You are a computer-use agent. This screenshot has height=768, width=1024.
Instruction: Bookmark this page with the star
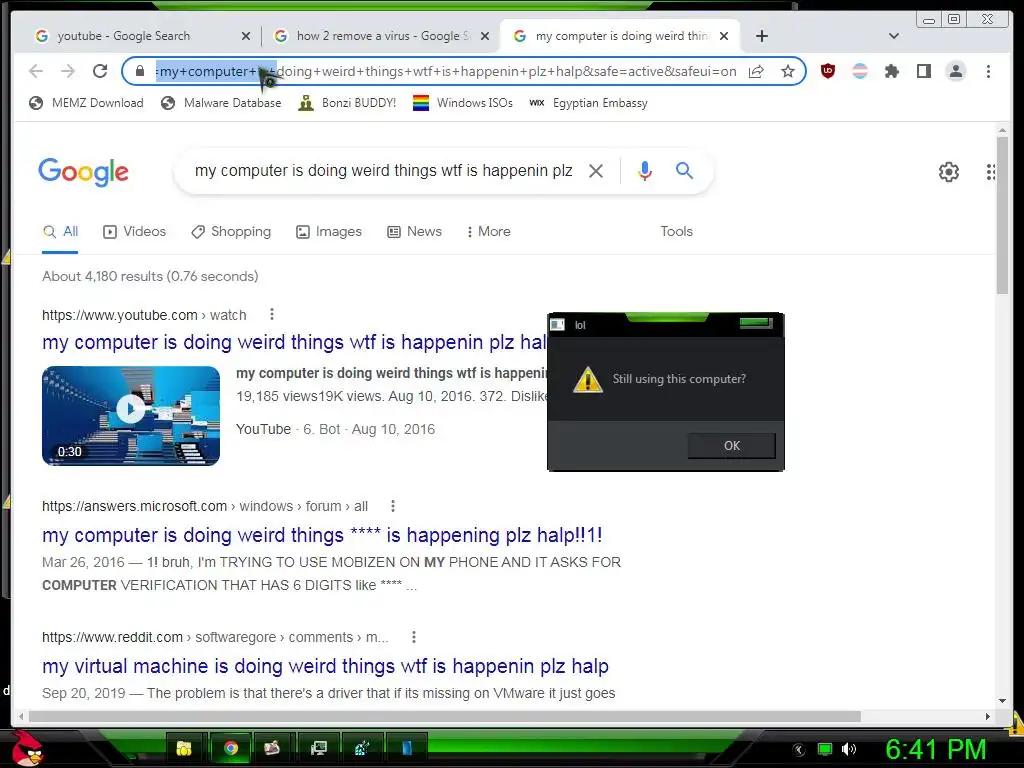tap(788, 71)
